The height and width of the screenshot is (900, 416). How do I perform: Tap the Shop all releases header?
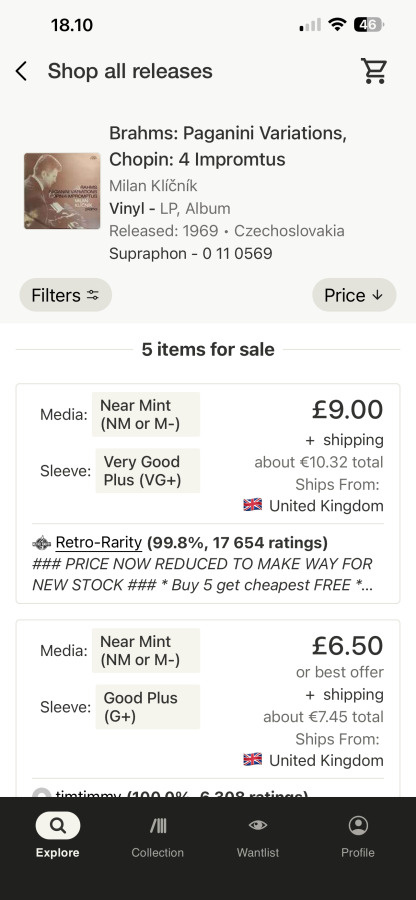click(x=130, y=71)
